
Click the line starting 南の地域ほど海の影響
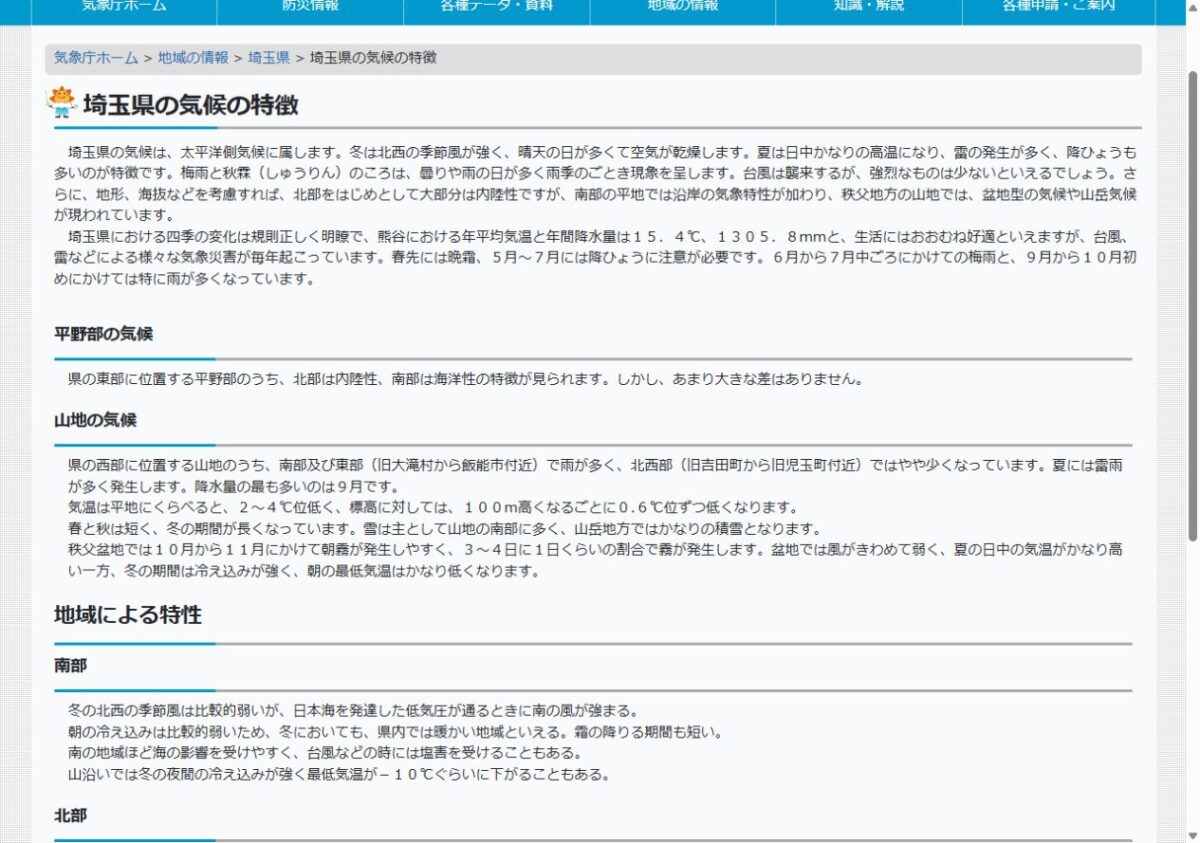325,753
